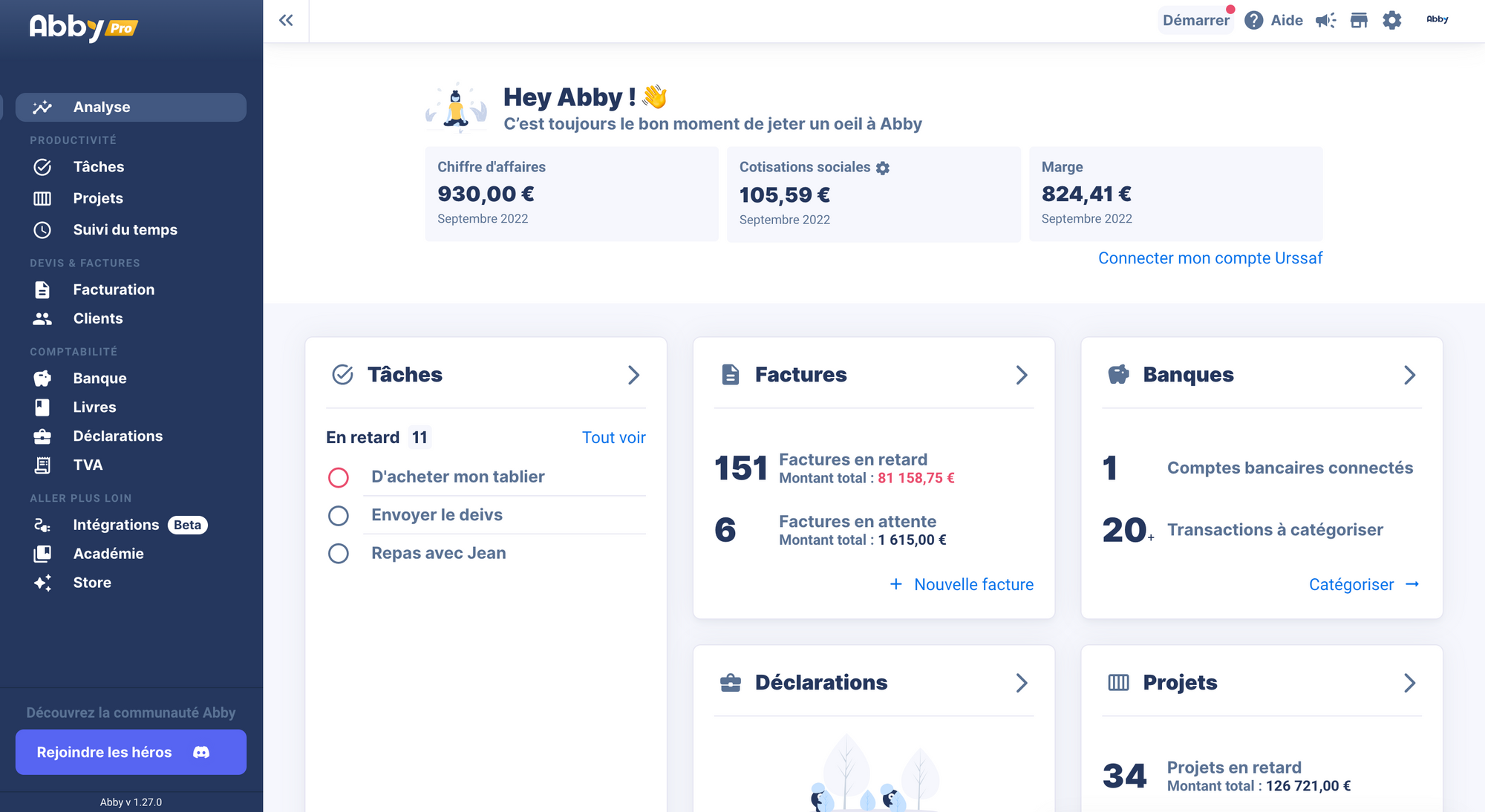This screenshot has height=812, width=1485.
Task: Select Analyse in the sidebar
Action: point(102,107)
